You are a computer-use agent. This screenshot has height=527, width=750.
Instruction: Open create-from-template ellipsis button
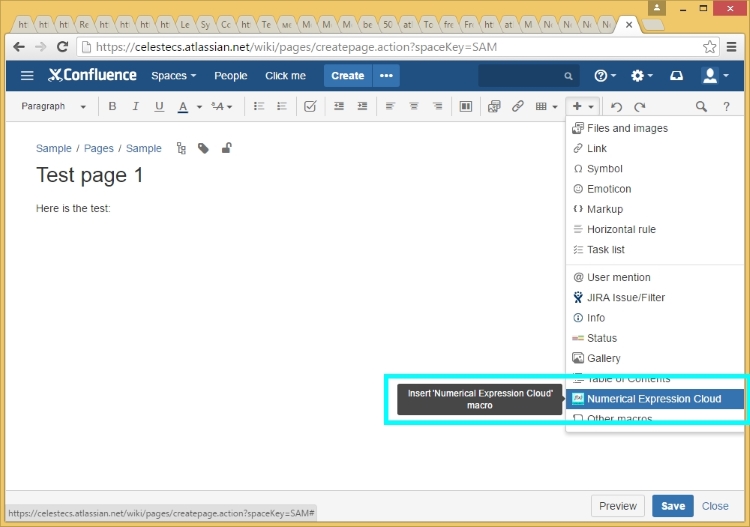click(x=386, y=76)
